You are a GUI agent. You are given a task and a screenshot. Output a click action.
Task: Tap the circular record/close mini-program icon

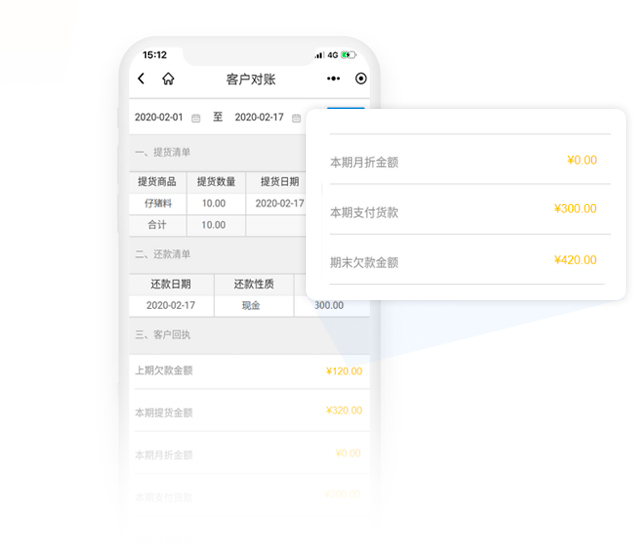pyautogui.click(x=361, y=79)
